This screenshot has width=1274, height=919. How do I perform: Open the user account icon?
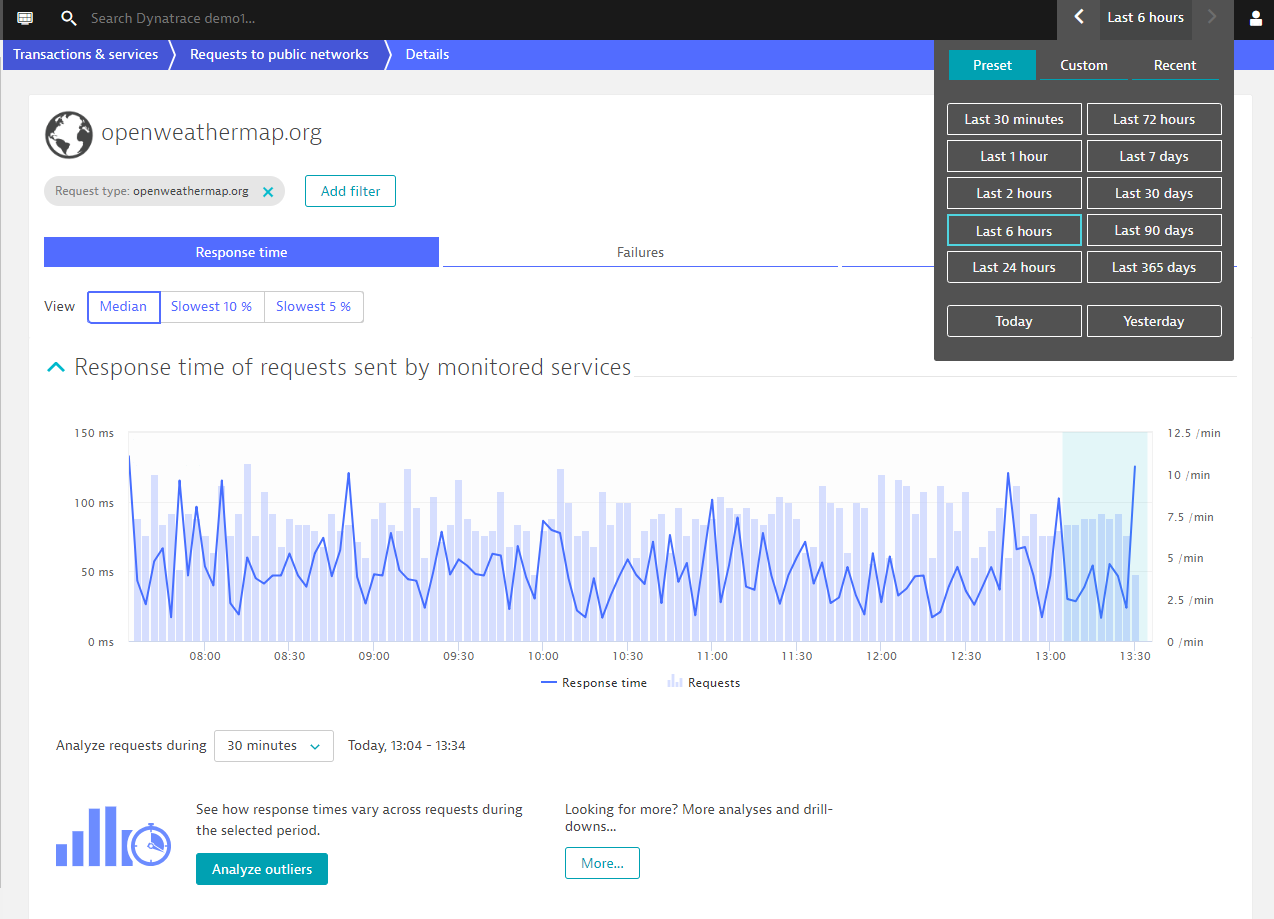[x=1256, y=18]
